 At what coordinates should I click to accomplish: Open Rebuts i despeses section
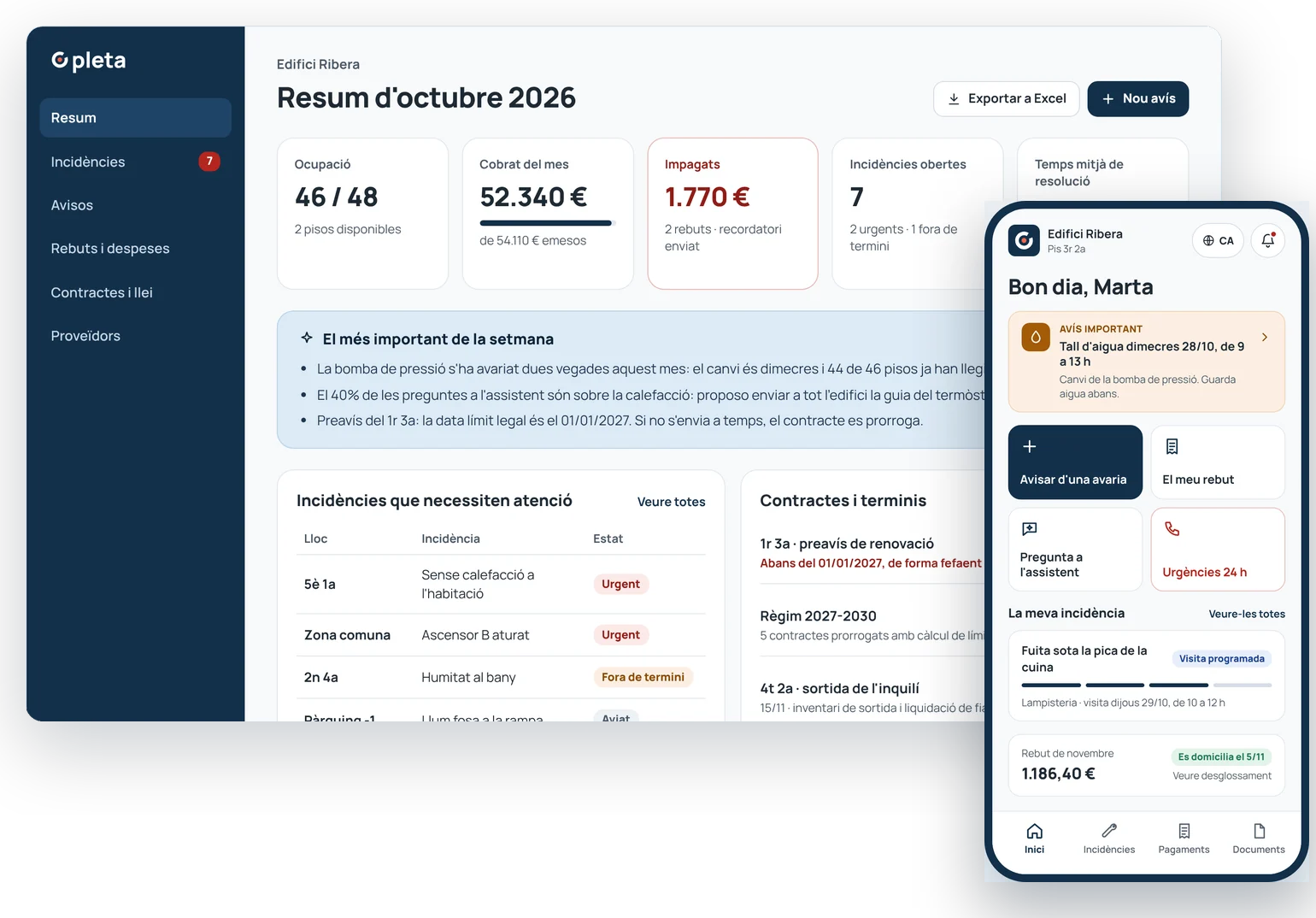pos(136,249)
